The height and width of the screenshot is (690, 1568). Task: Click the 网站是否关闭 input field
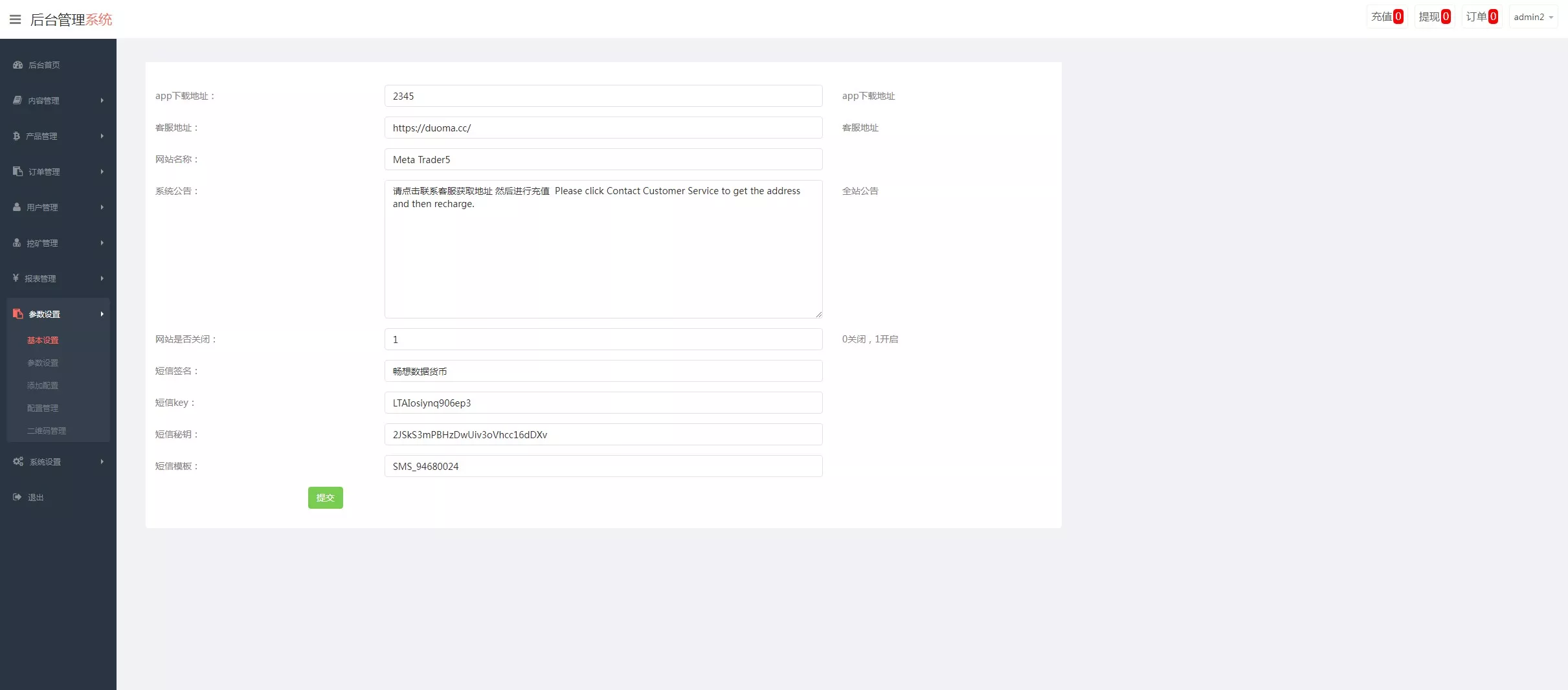click(x=603, y=339)
